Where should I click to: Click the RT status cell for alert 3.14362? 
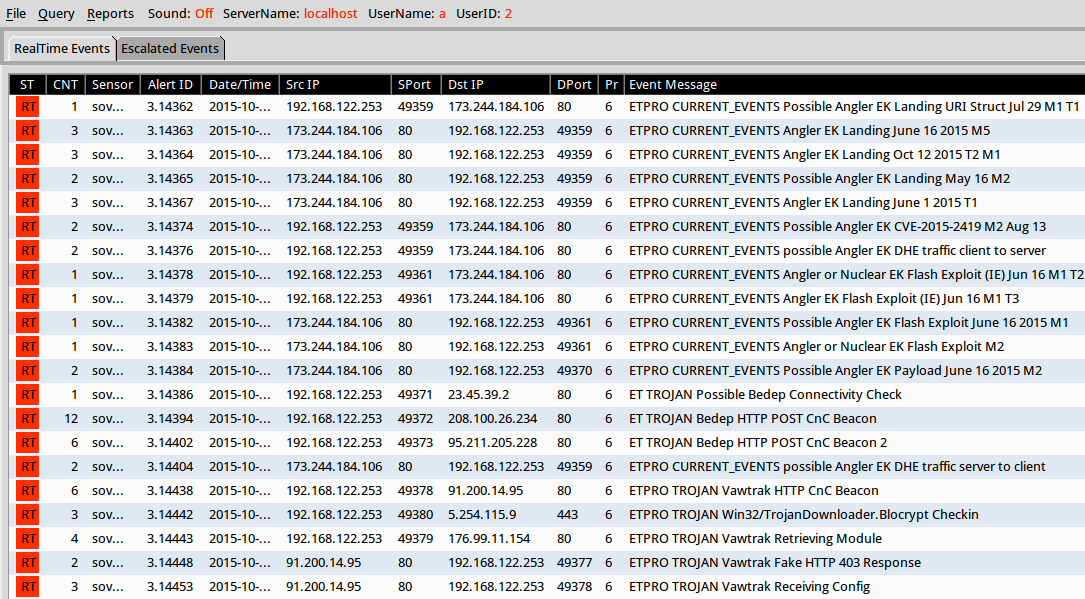[28, 107]
